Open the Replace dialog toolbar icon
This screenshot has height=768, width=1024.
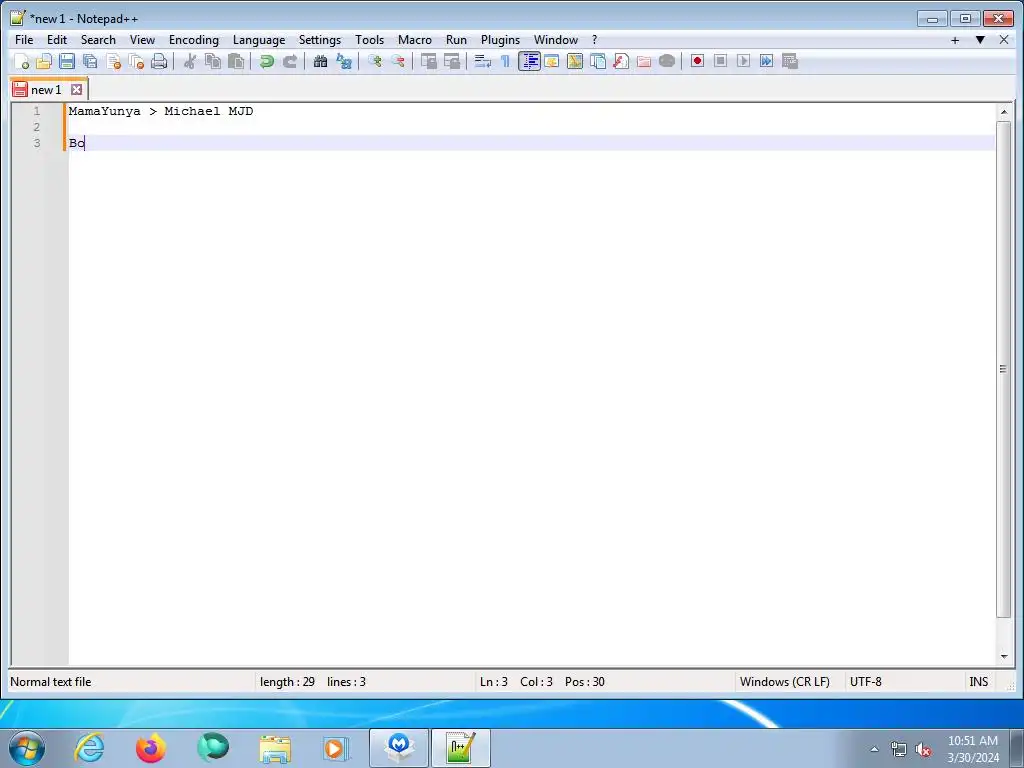click(x=344, y=61)
